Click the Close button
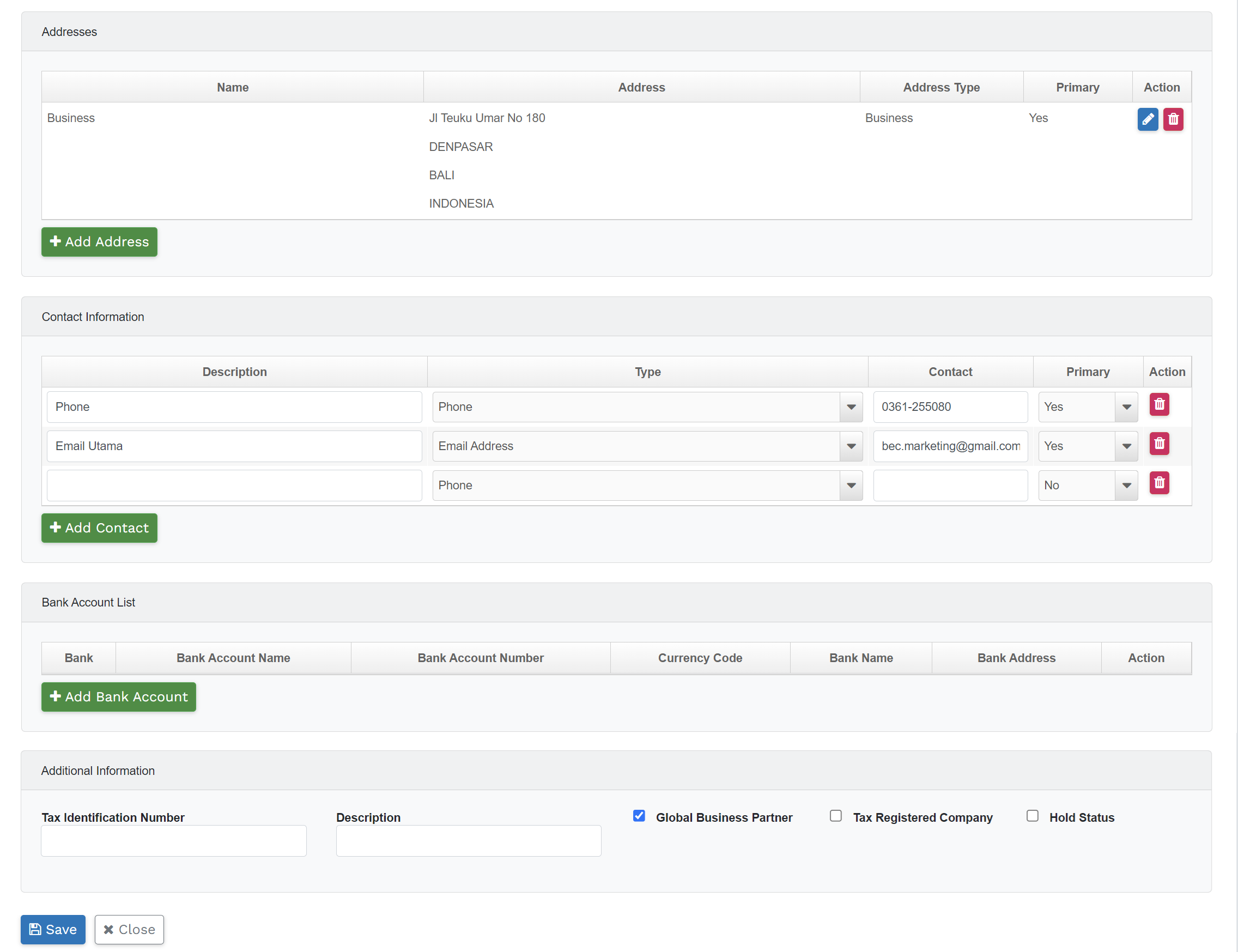 129,929
